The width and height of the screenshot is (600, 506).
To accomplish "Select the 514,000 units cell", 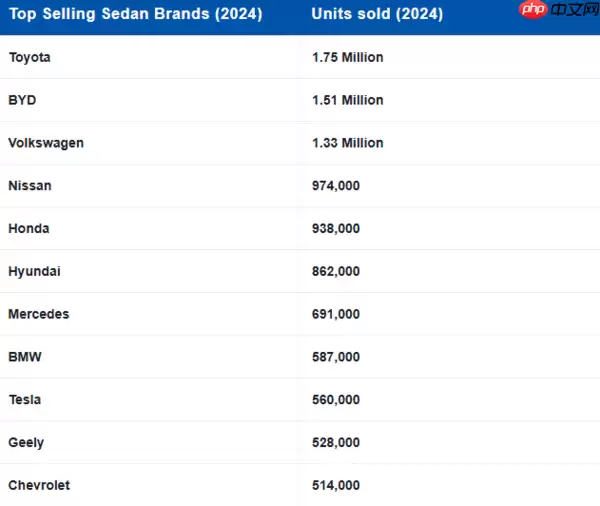I will coord(336,485).
